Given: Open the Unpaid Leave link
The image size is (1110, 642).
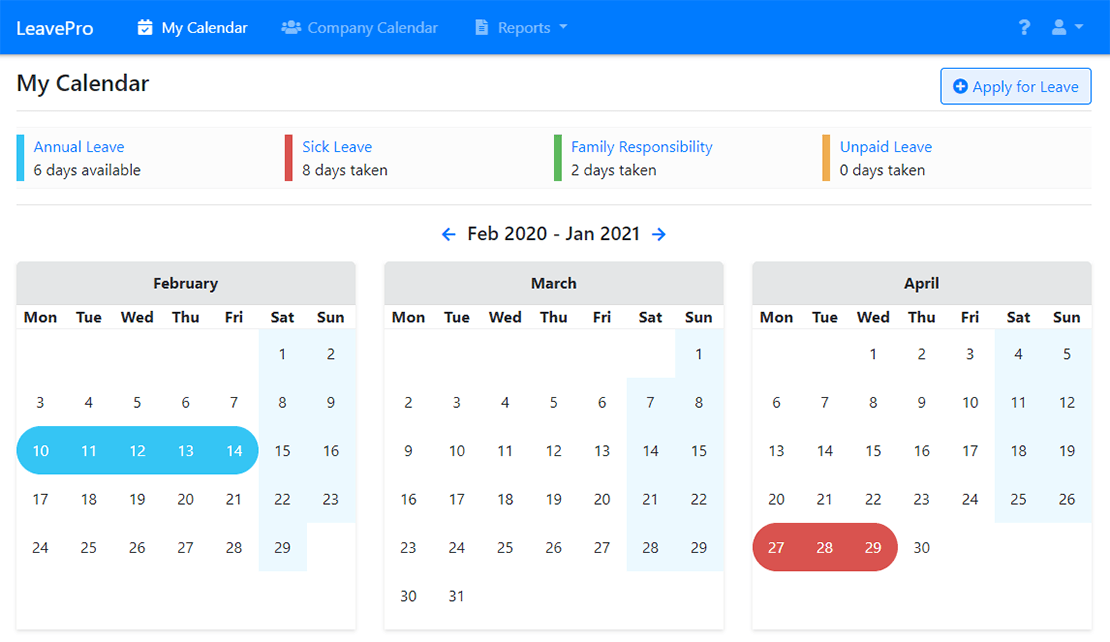Looking at the screenshot, I should (x=886, y=147).
